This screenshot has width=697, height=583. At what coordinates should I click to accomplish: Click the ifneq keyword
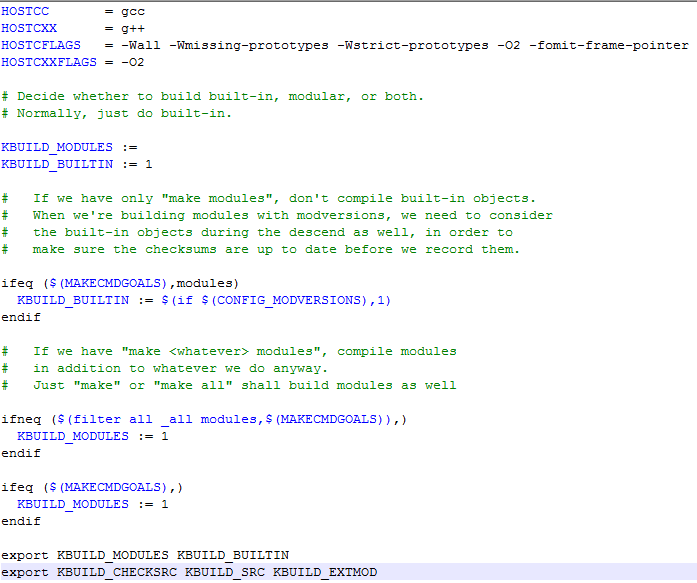point(21,419)
